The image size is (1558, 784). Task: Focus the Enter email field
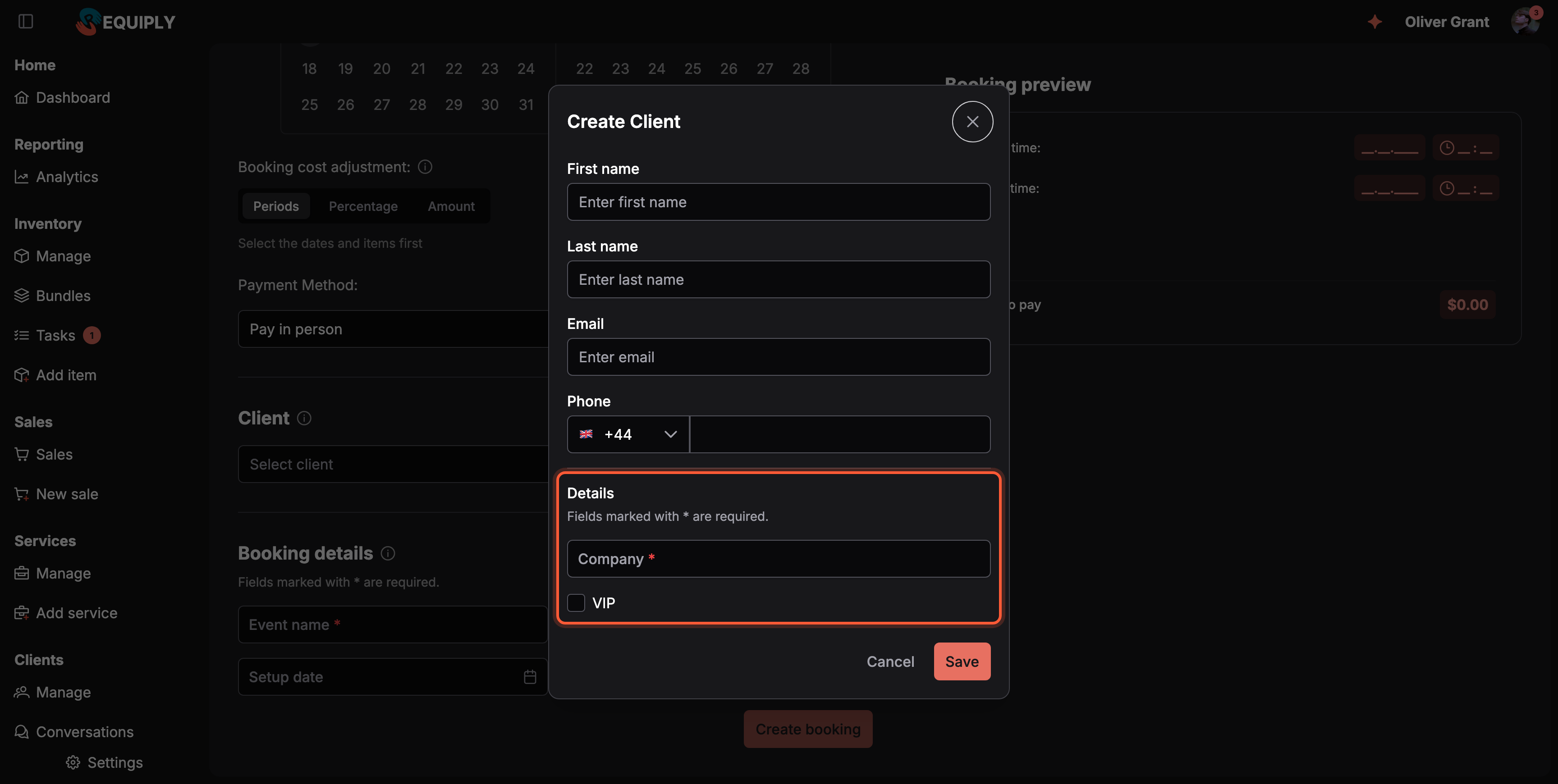[x=779, y=357]
